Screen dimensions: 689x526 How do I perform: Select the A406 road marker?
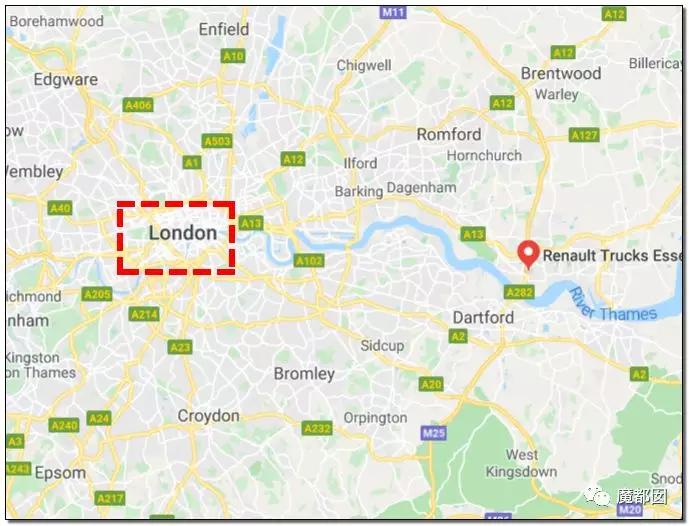(139, 105)
